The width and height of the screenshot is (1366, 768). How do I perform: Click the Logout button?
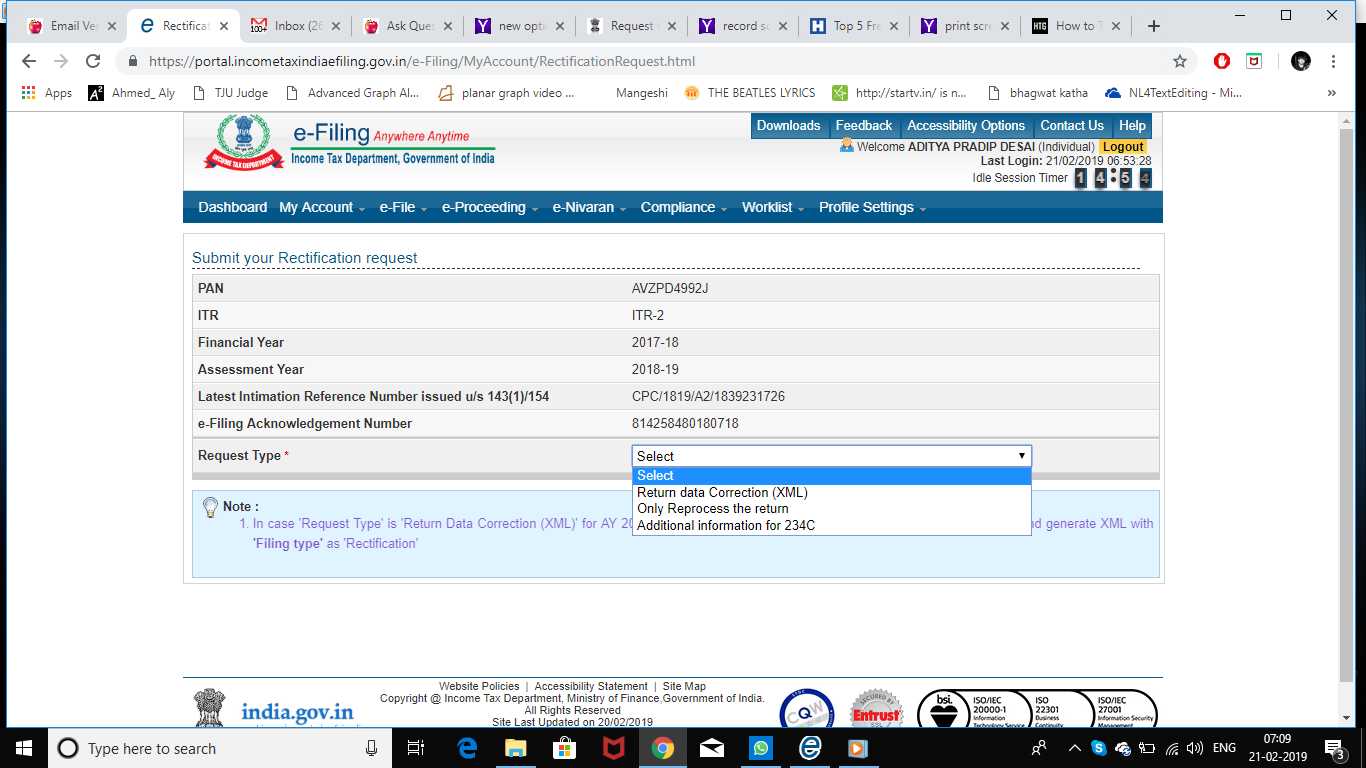pos(1122,145)
